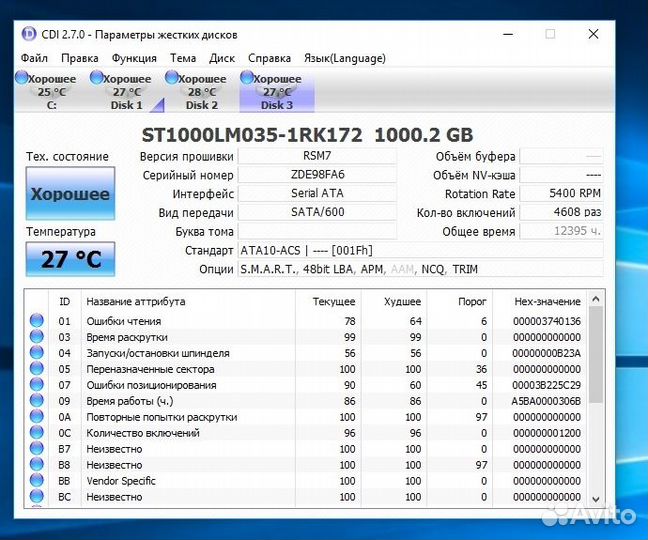
Task: Click the CDI app icon in title bar
Action: coord(29,34)
